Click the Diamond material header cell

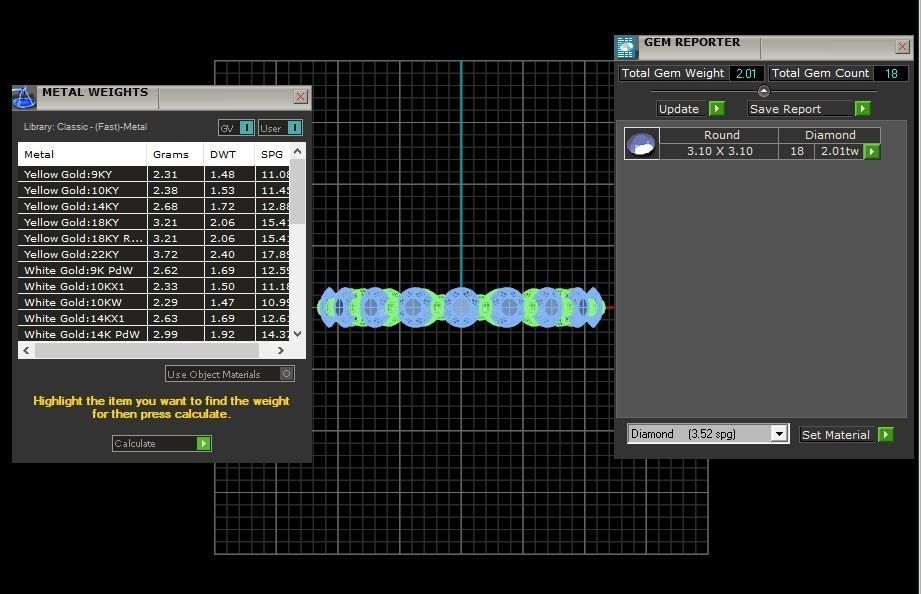coord(830,135)
